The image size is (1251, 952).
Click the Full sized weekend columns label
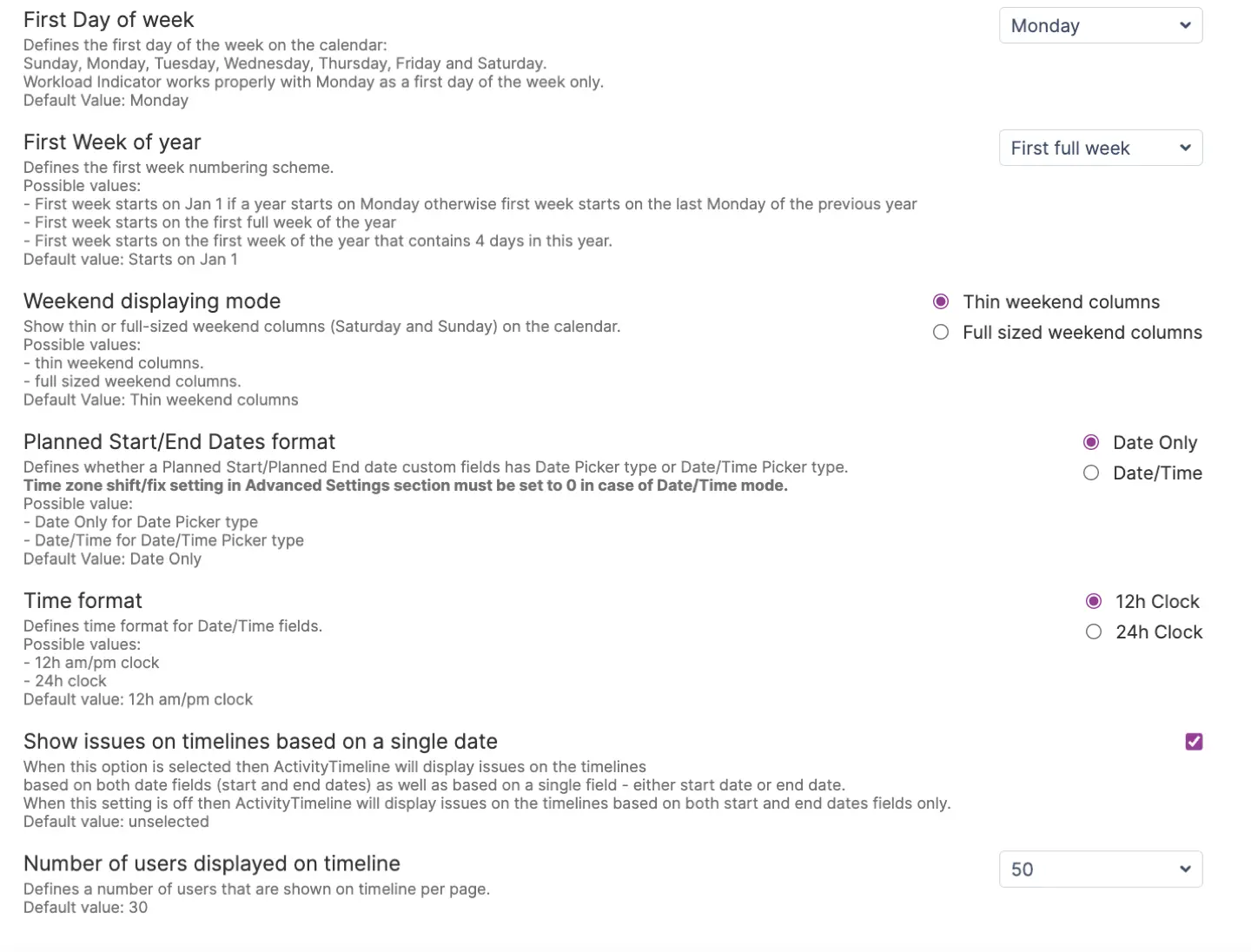point(1082,333)
